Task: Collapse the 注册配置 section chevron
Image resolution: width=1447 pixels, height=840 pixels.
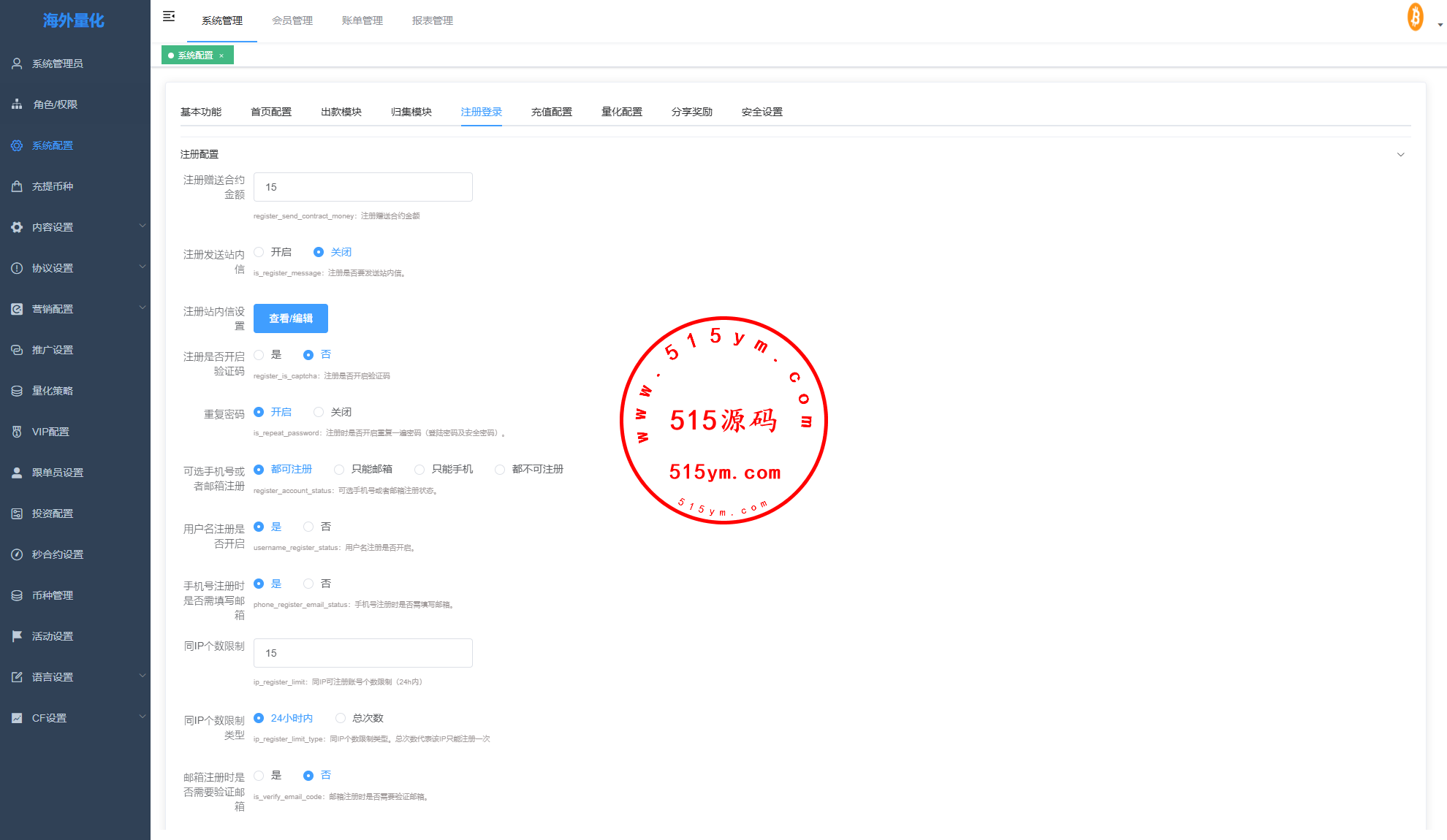Action: [x=1400, y=154]
